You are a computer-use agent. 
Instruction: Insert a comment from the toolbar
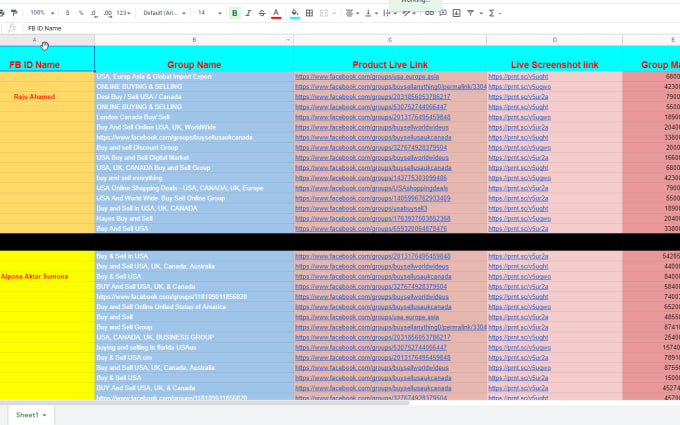point(443,13)
